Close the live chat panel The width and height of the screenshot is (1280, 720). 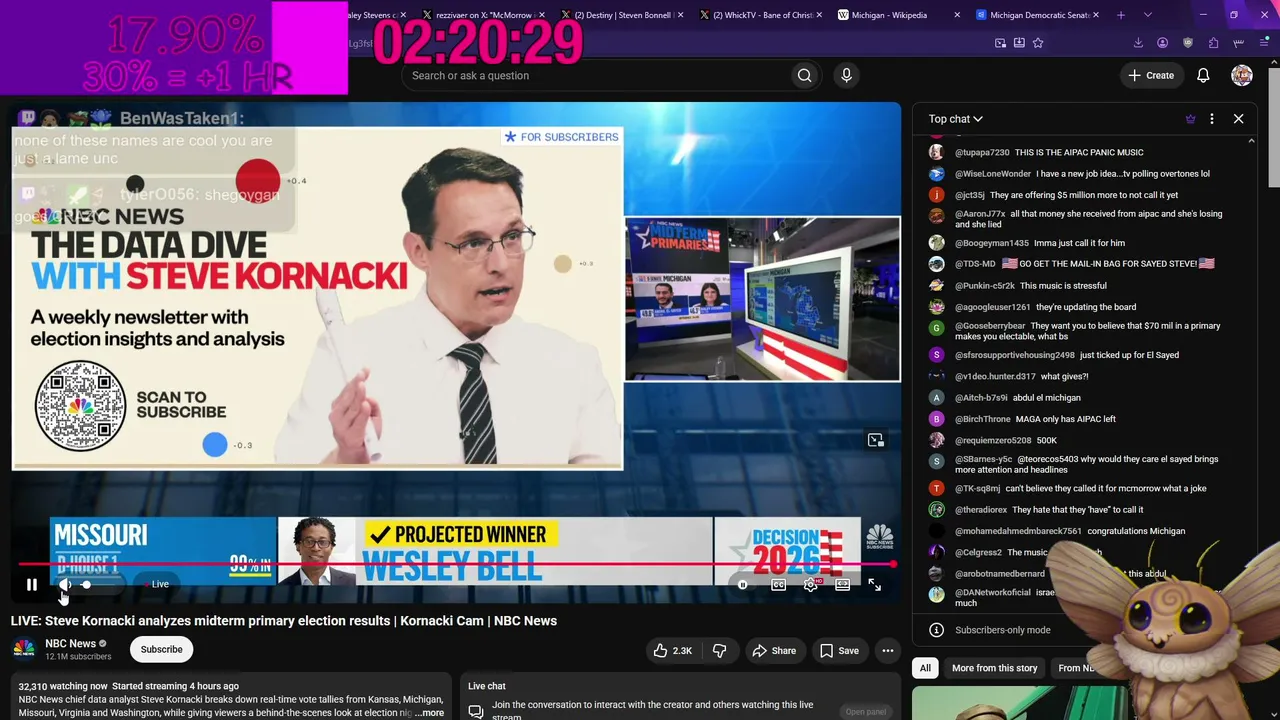pos(1238,119)
